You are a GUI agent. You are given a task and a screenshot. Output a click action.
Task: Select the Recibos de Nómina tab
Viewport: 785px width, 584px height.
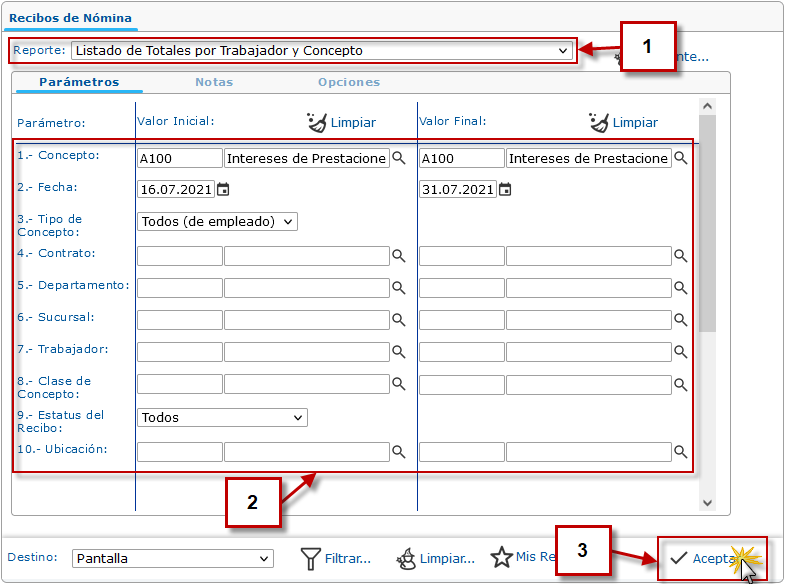[x=71, y=18]
